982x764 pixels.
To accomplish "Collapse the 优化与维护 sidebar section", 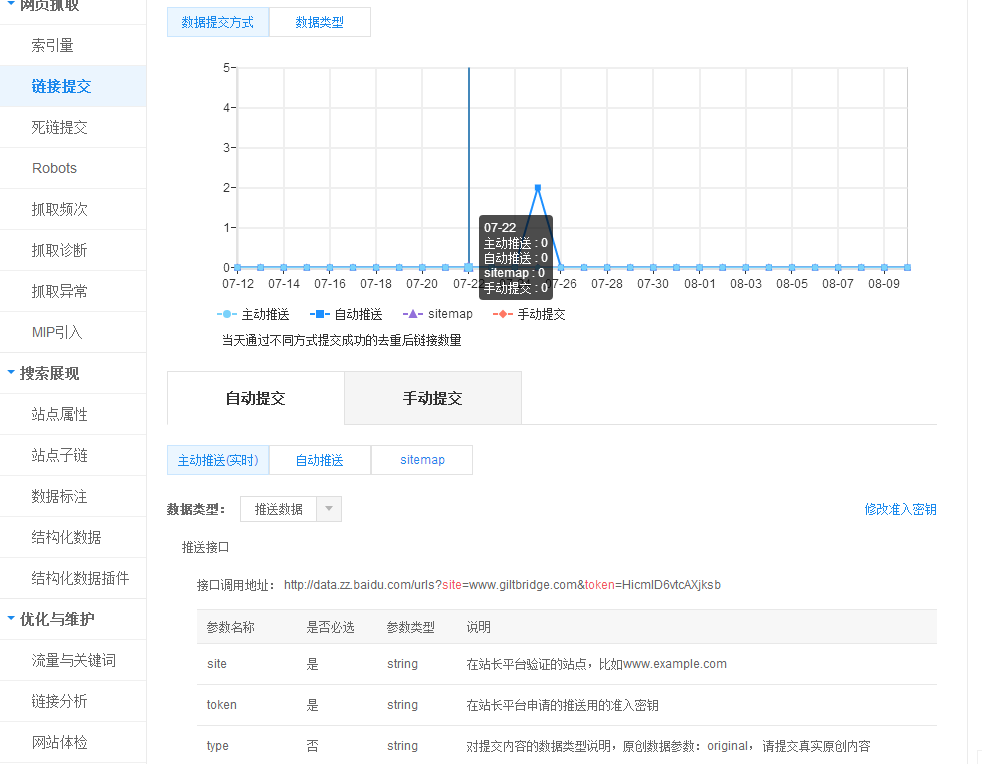I will point(12,619).
